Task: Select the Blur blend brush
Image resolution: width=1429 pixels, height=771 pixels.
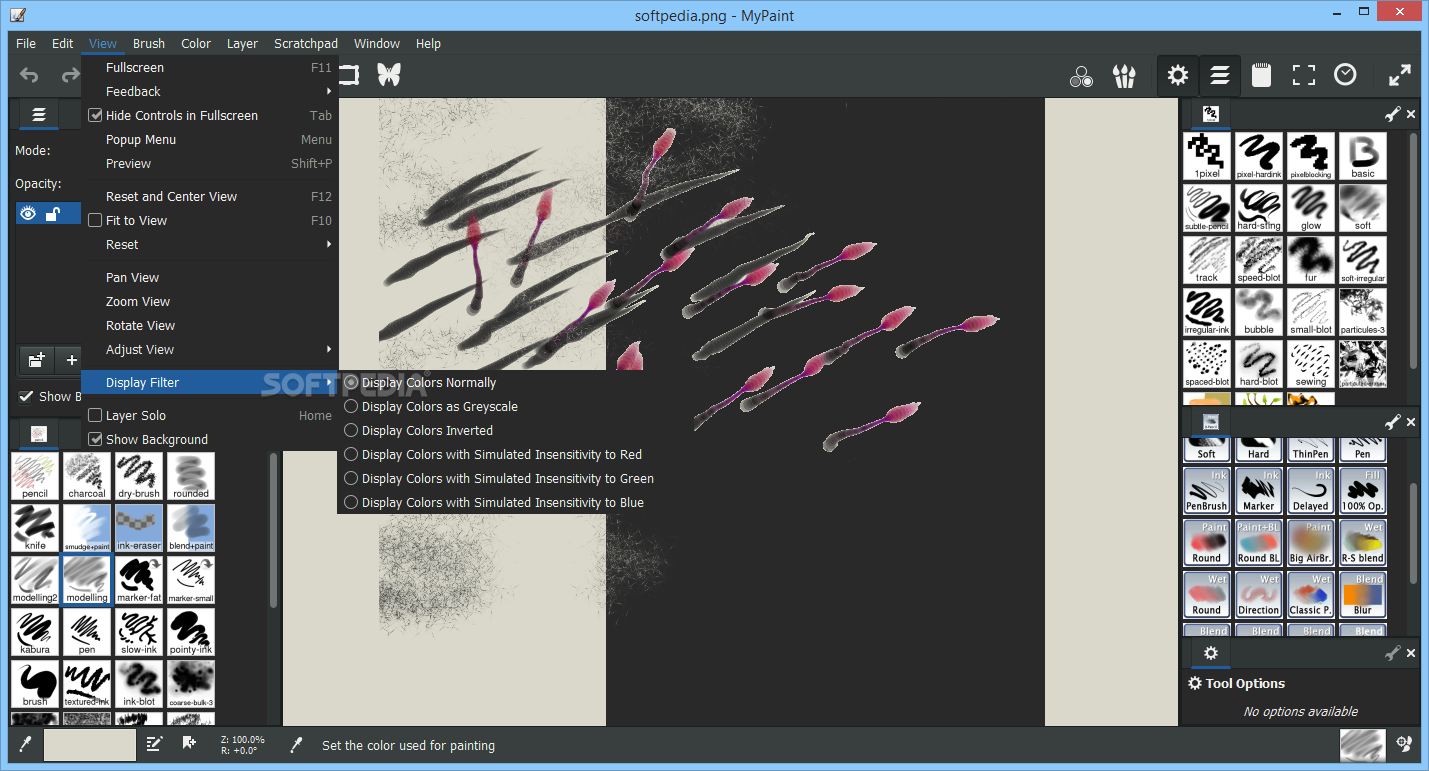Action: coord(1363,594)
